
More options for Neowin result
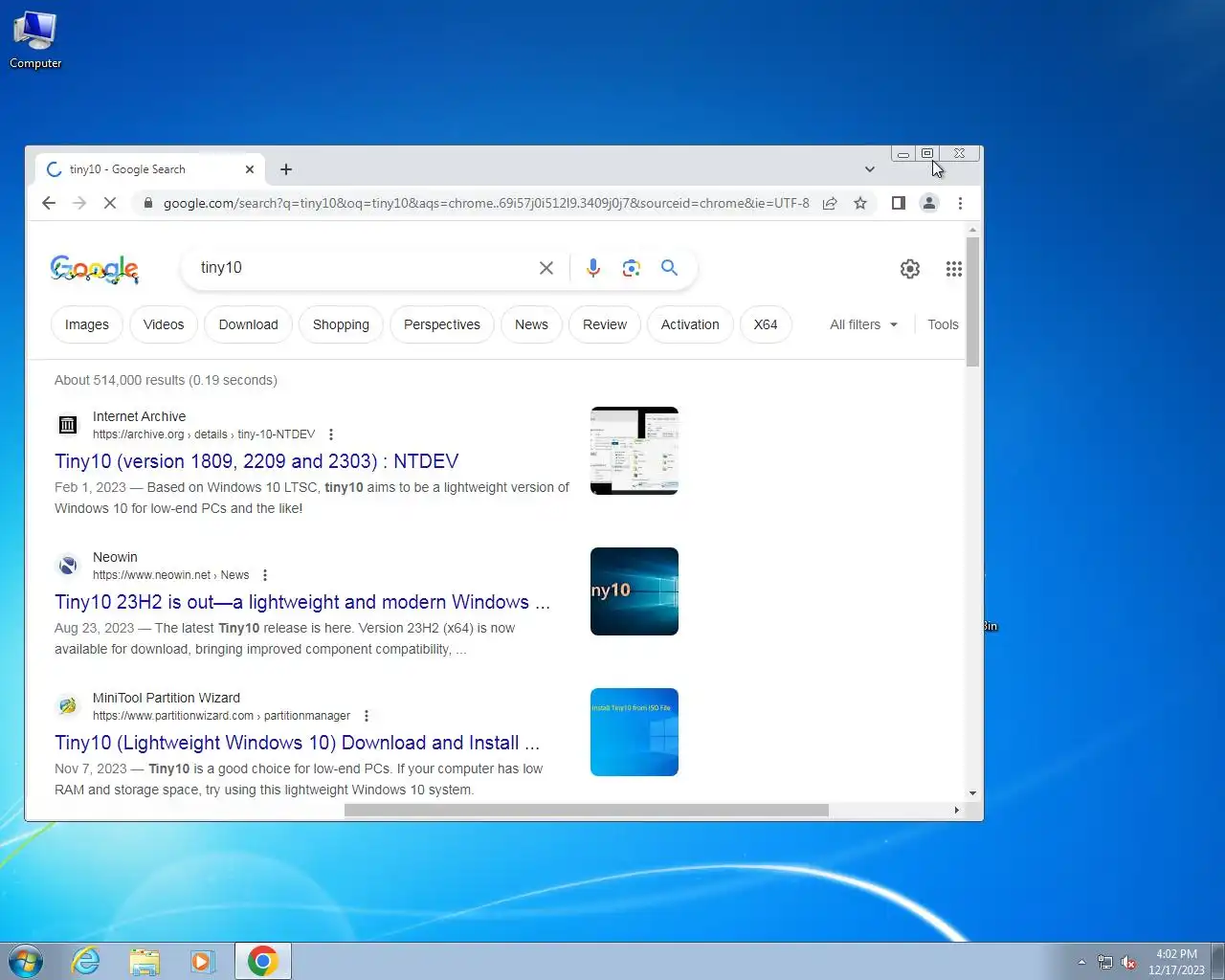(265, 575)
